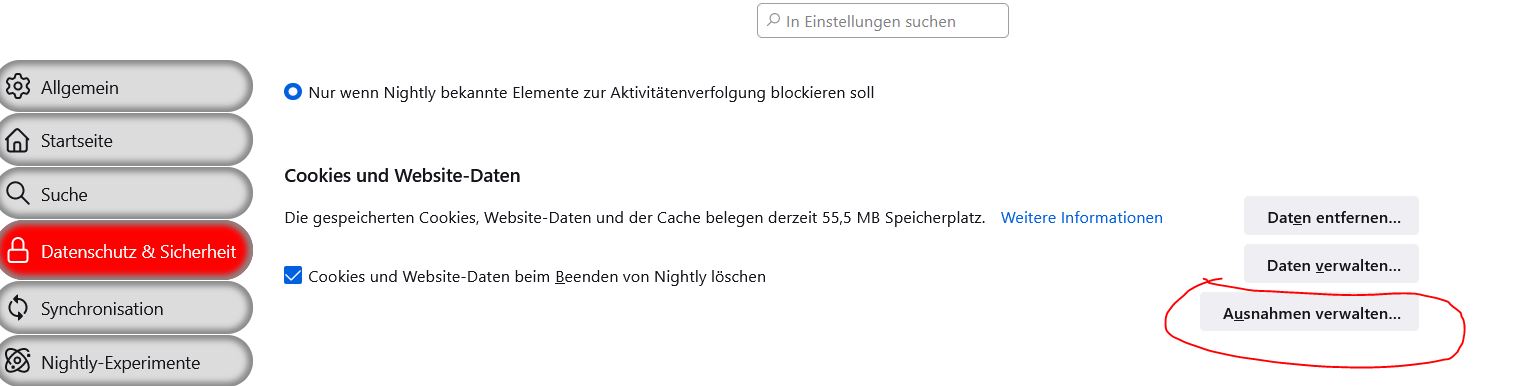Screen dimensions: 1514x386
Task: Click the circular arrows icon beside Synchronisation
Action: pyautogui.click(x=18, y=309)
